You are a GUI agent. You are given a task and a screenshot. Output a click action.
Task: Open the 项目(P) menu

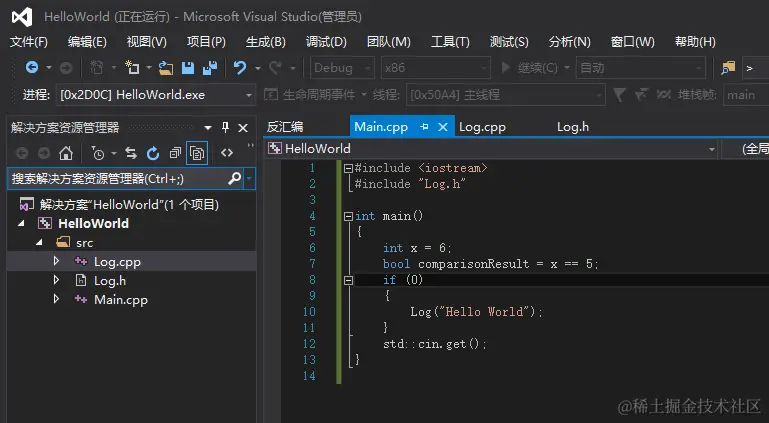[x=206, y=42]
